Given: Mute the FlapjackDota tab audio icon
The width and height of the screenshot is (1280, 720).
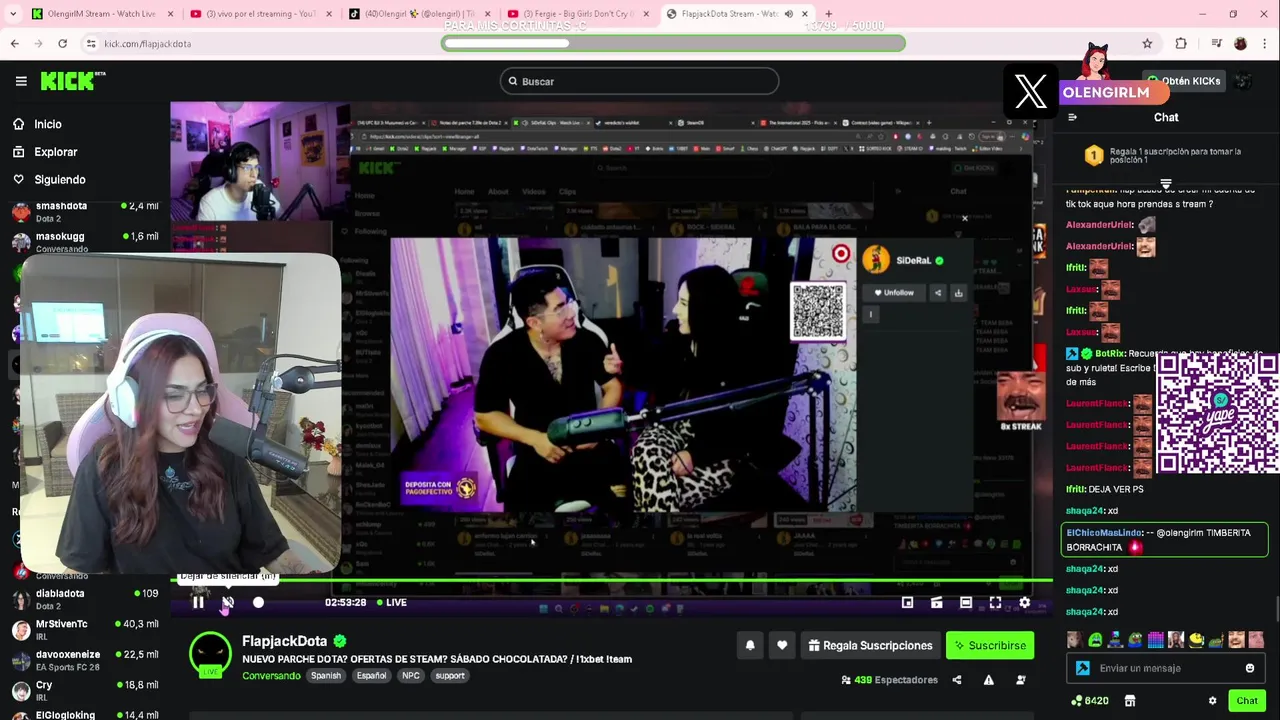Looking at the screenshot, I should pos(788,14).
